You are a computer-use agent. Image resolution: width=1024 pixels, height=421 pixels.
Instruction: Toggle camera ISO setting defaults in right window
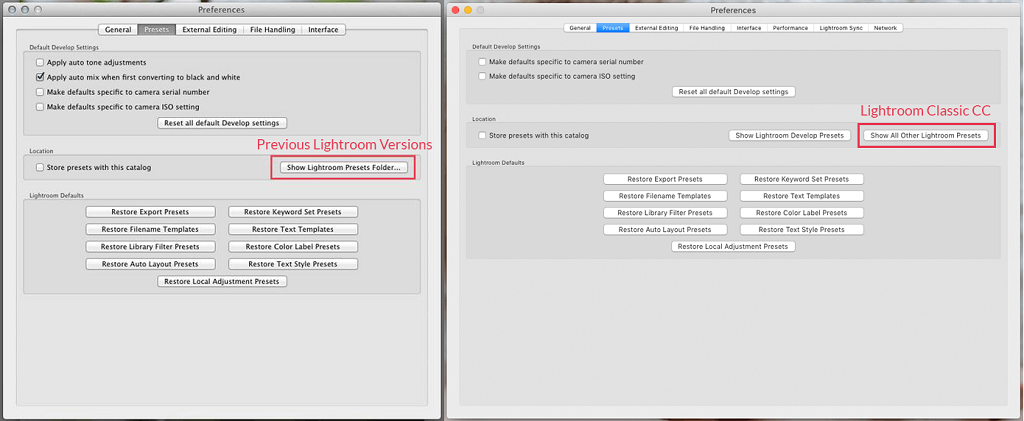pyautogui.click(x=483, y=76)
